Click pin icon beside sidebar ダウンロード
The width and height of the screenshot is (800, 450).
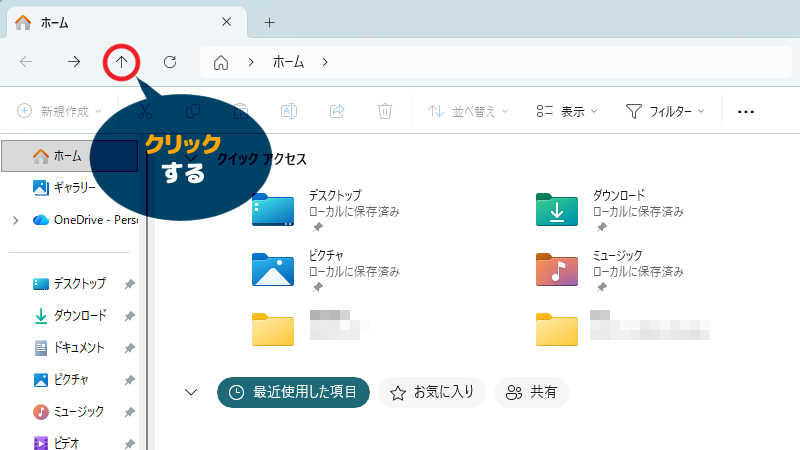[130, 316]
